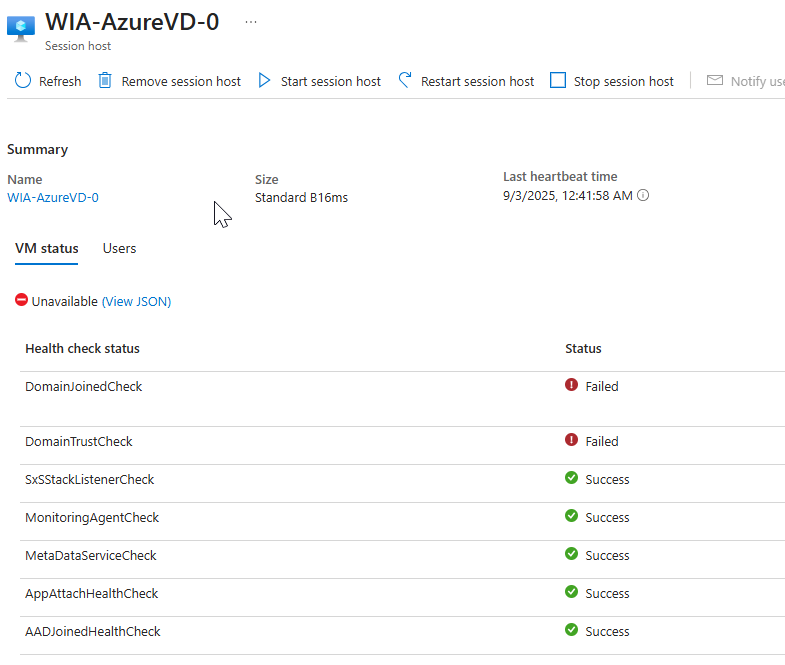785x665 pixels.
Task: Click DomainTrustCheck failed error icon
Action: coord(571,440)
